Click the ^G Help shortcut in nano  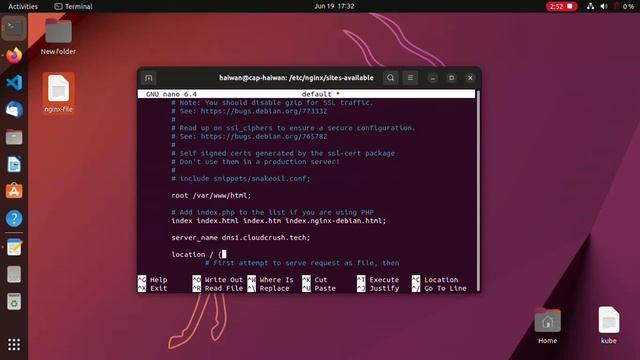click(153, 280)
